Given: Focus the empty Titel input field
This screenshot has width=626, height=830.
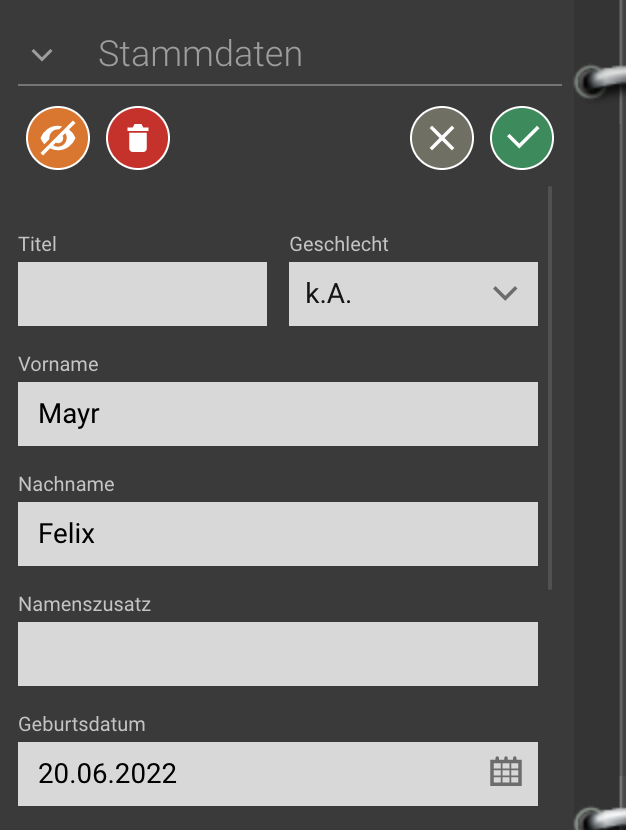Looking at the screenshot, I should (x=142, y=294).
